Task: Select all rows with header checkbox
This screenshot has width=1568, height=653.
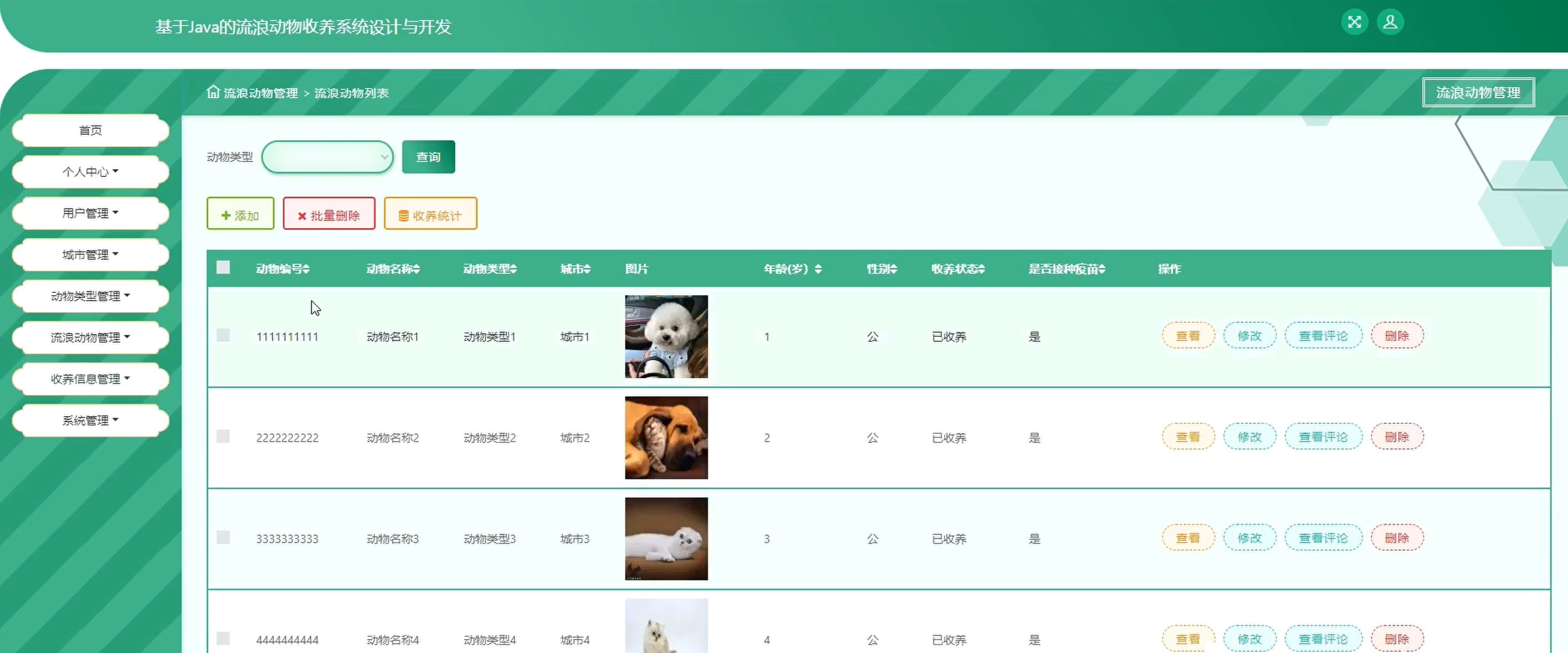Action: tap(224, 267)
